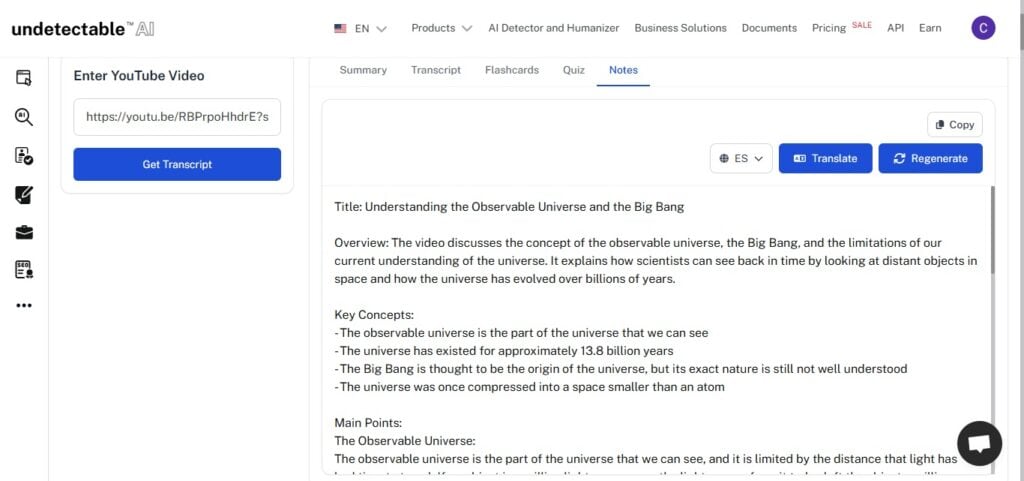The image size is (1024, 481).
Task: Open the Earn page
Action: coord(930,28)
